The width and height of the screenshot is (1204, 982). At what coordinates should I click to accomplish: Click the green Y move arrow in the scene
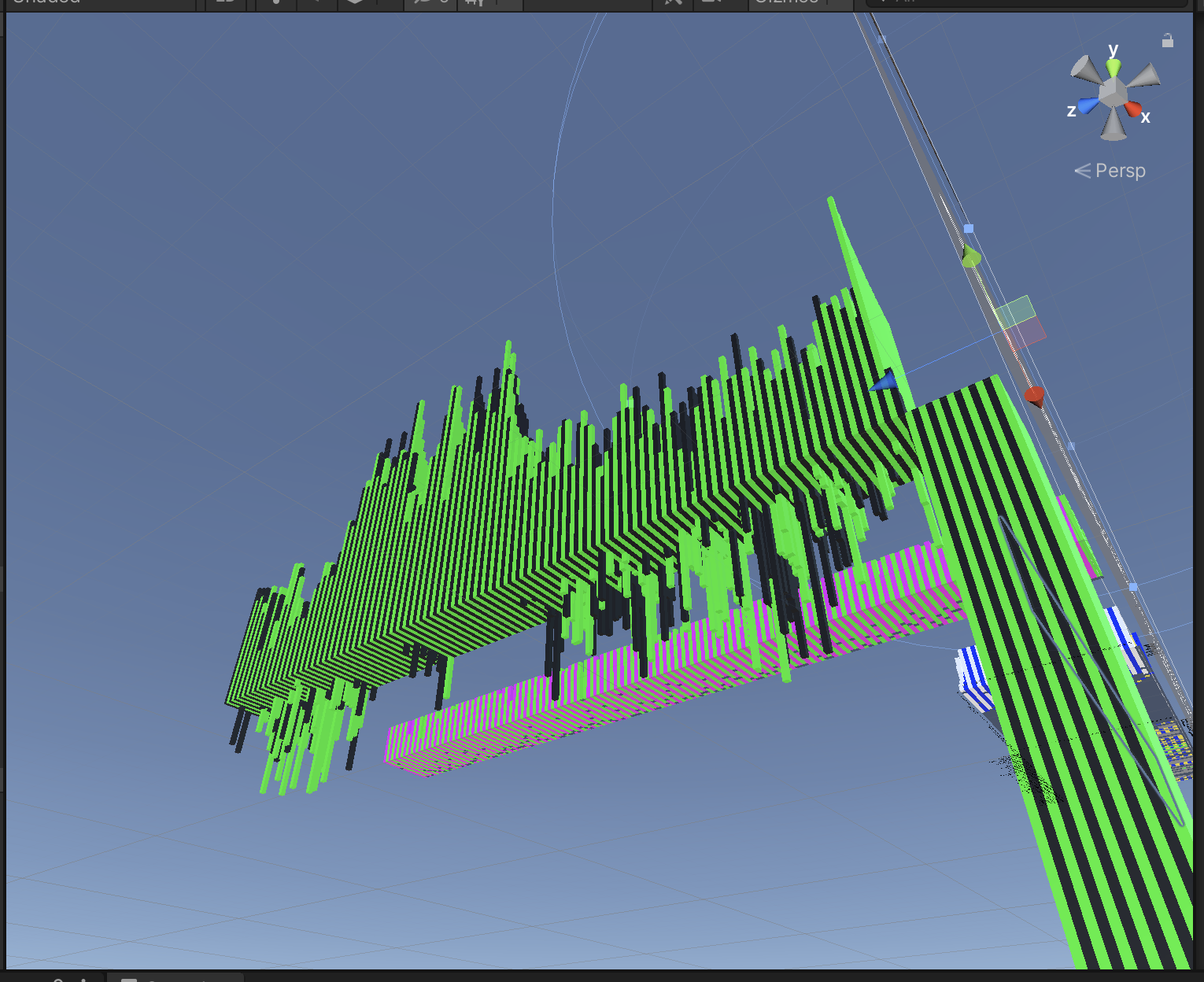coord(971,256)
